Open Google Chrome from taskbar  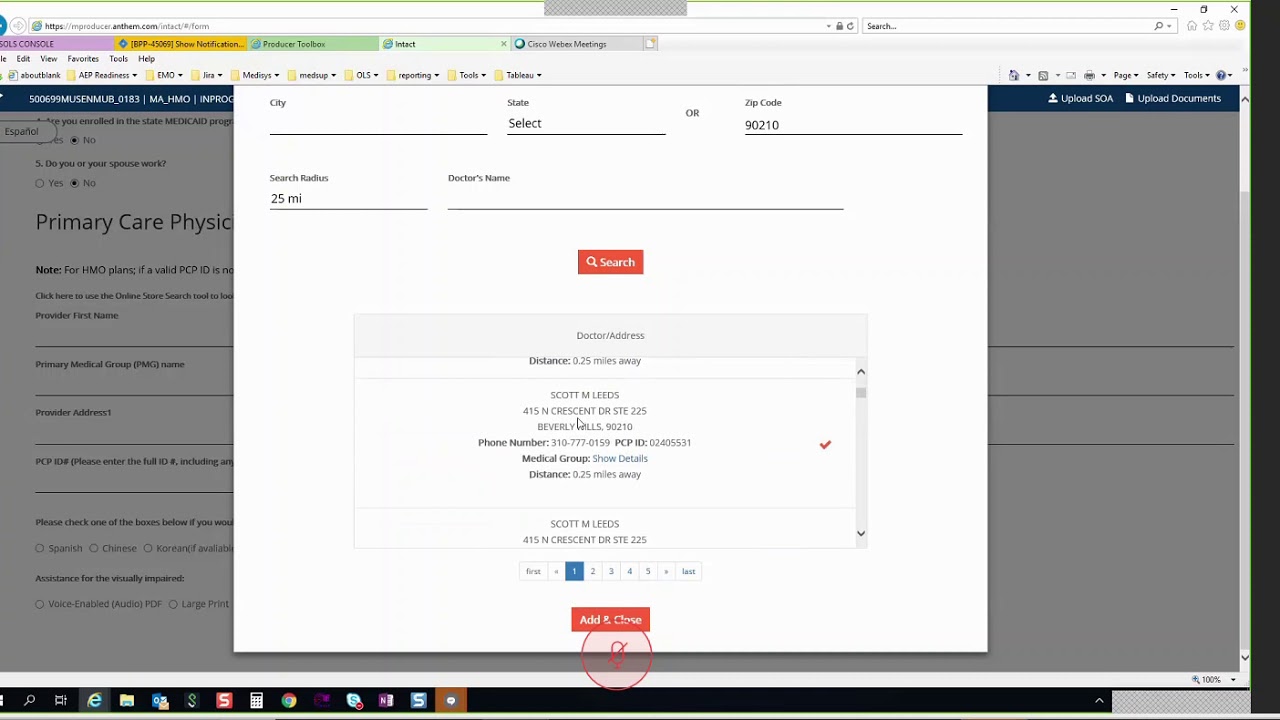(289, 701)
